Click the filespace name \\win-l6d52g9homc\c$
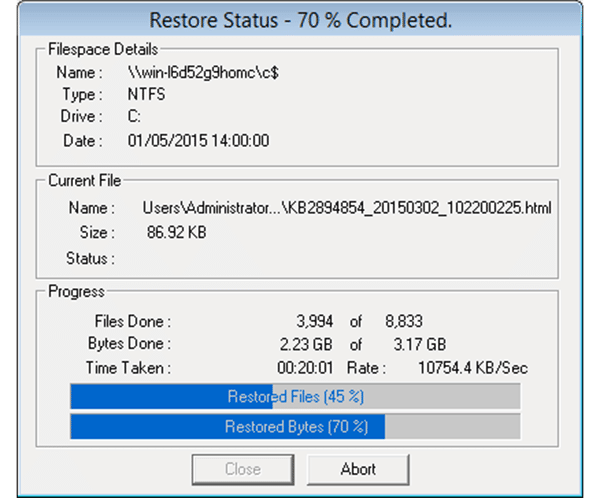The image size is (600, 498). 203,72
